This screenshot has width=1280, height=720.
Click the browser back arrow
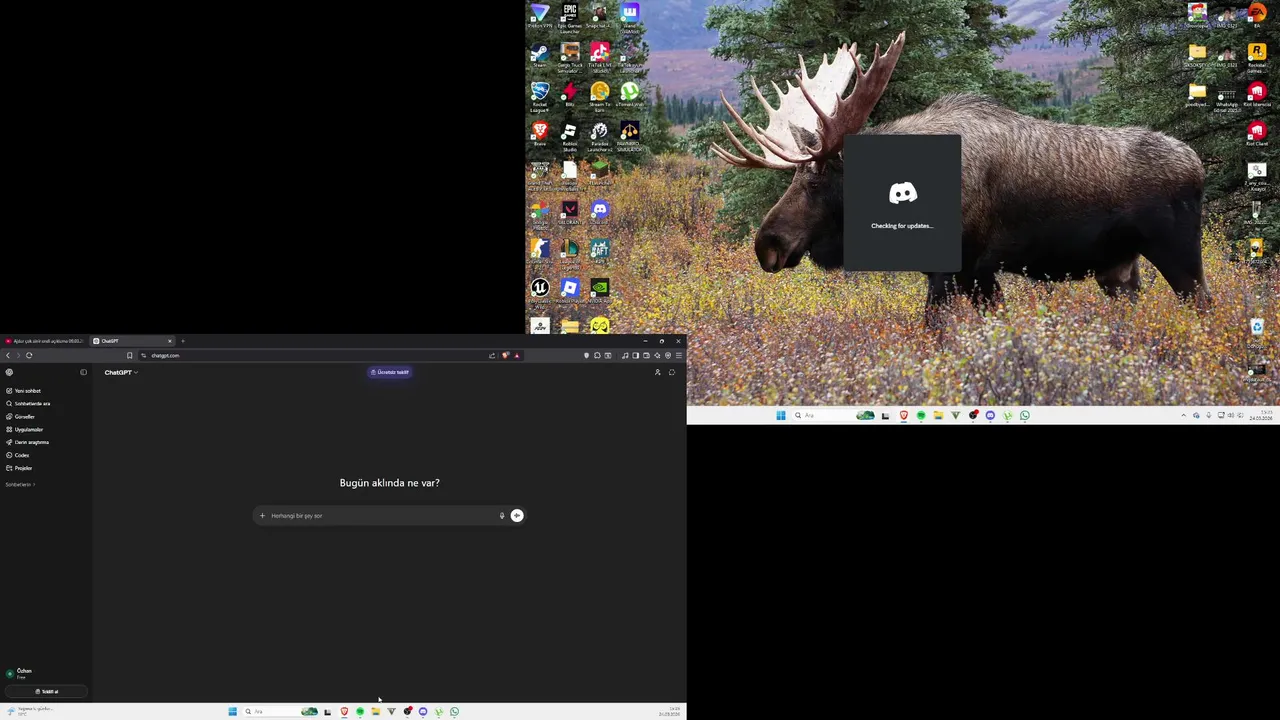pyautogui.click(x=8, y=355)
